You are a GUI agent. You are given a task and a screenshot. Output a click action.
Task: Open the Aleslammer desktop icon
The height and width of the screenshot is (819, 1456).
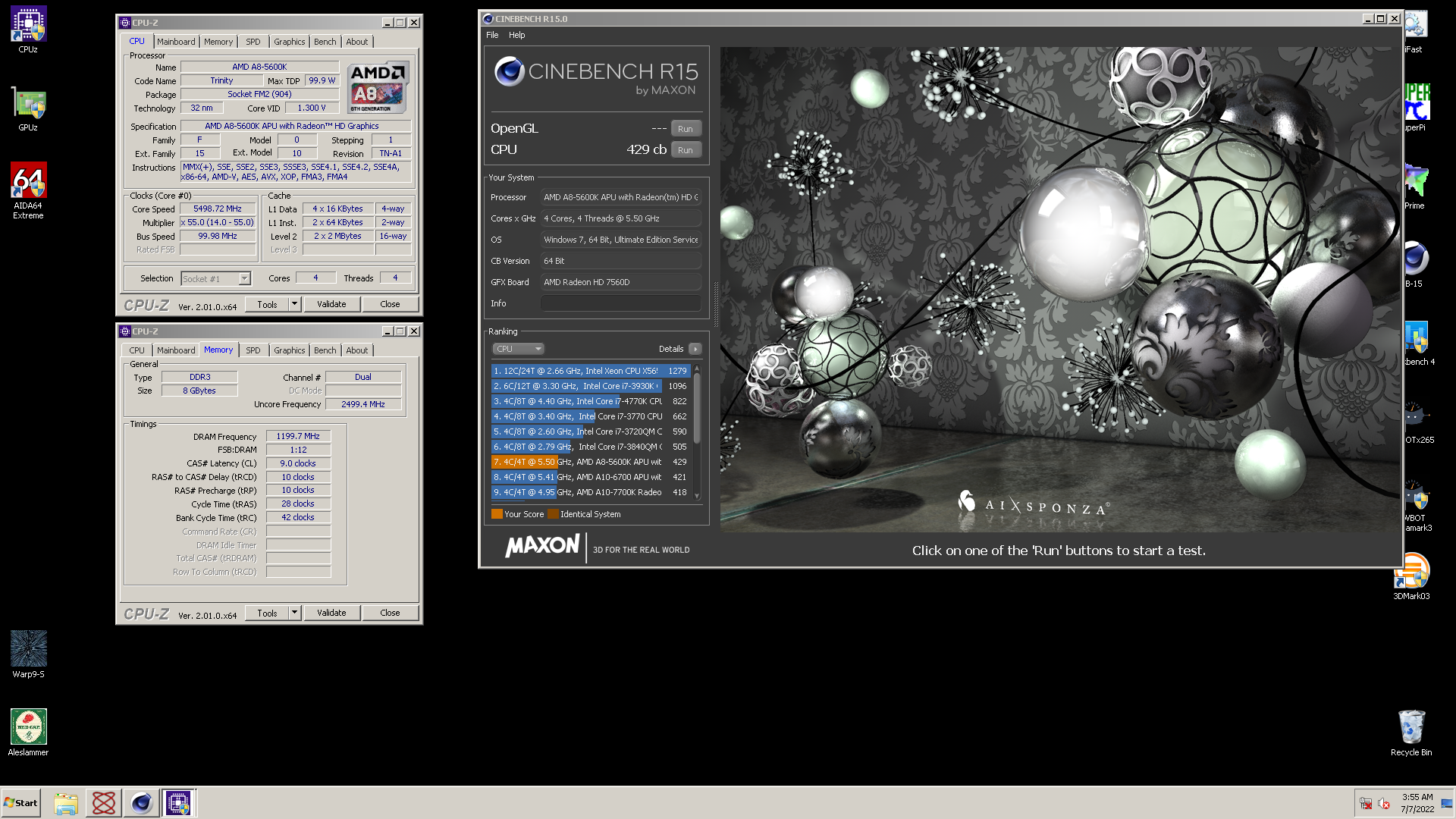28,732
